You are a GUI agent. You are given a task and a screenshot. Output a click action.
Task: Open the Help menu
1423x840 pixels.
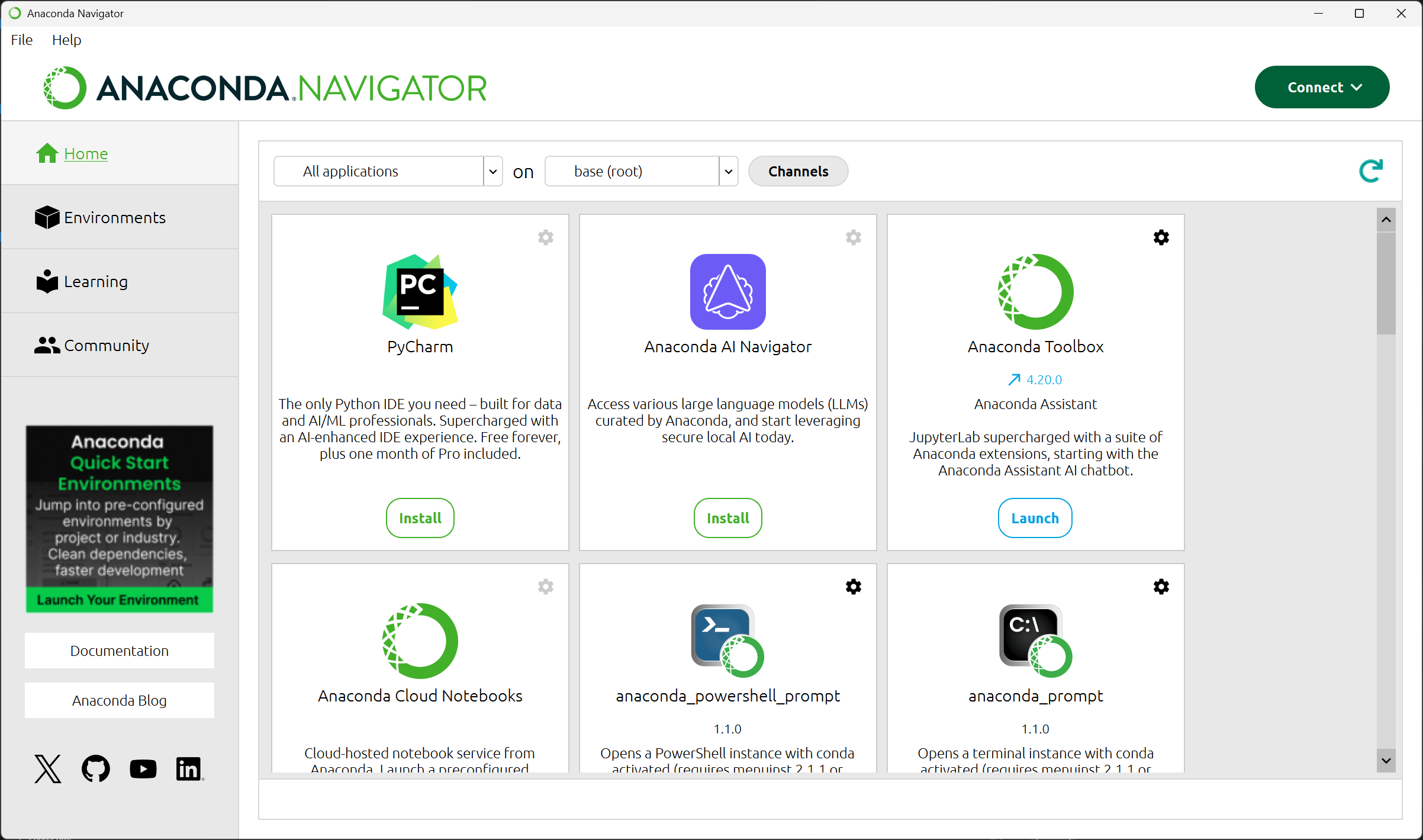[66, 40]
